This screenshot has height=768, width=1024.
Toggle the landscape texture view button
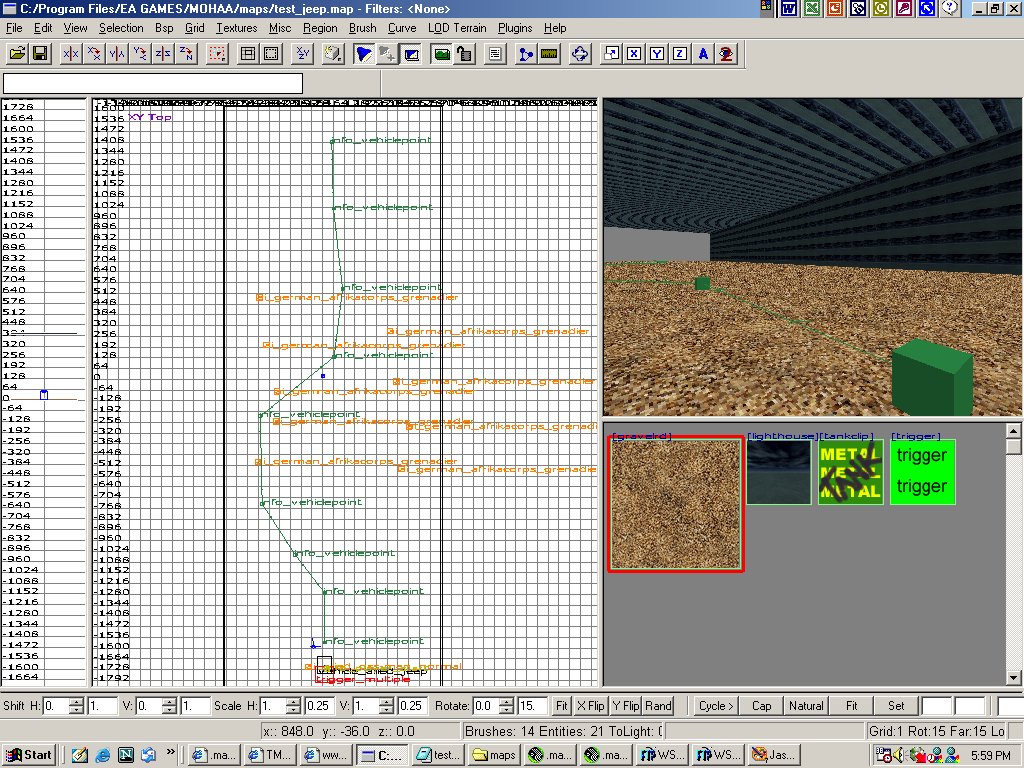click(x=441, y=53)
